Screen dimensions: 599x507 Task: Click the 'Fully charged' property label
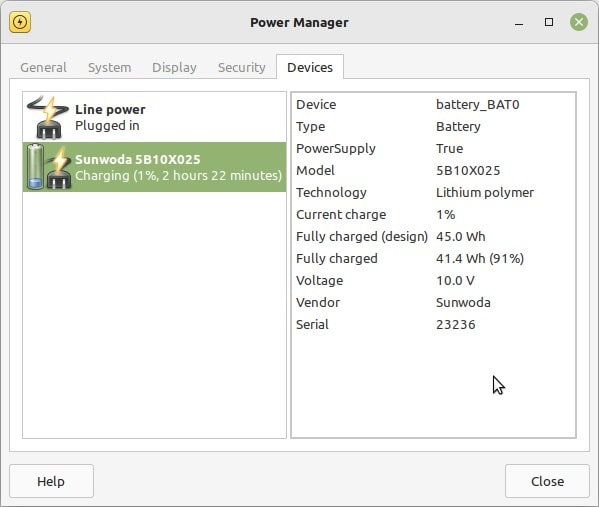pos(337,259)
